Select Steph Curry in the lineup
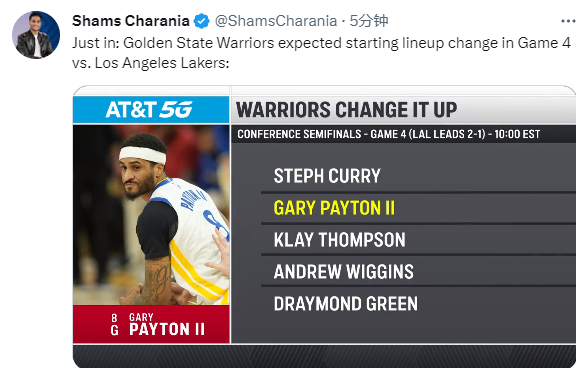 [327, 176]
